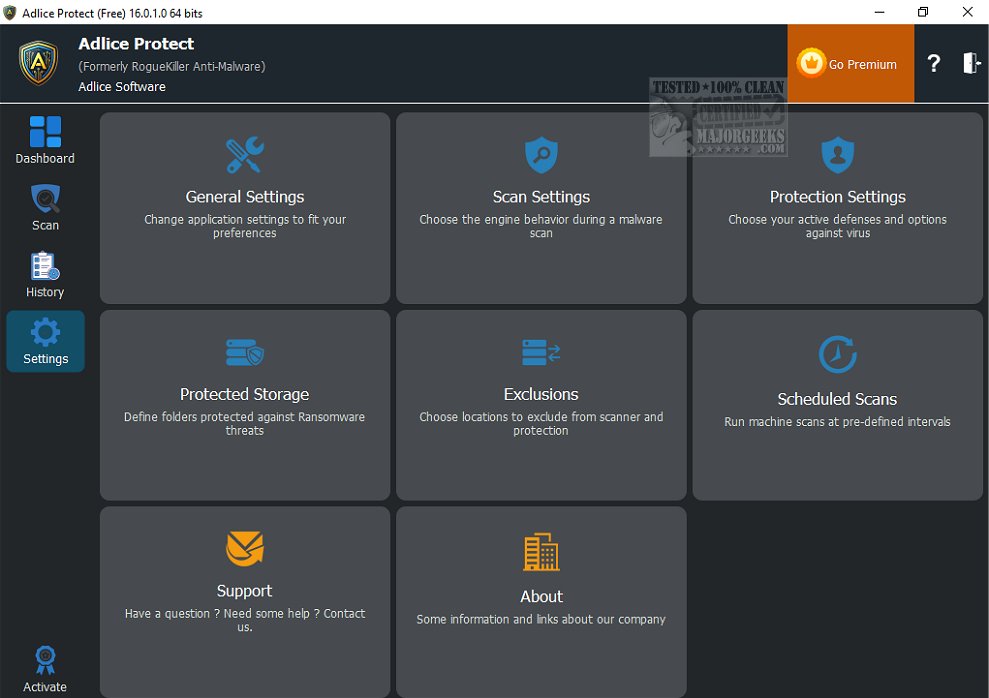Screen dimensions: 989x698
Task: Click '(Formerly RogueKiller Anti-Malware)' header text
Action: (172, 66)
